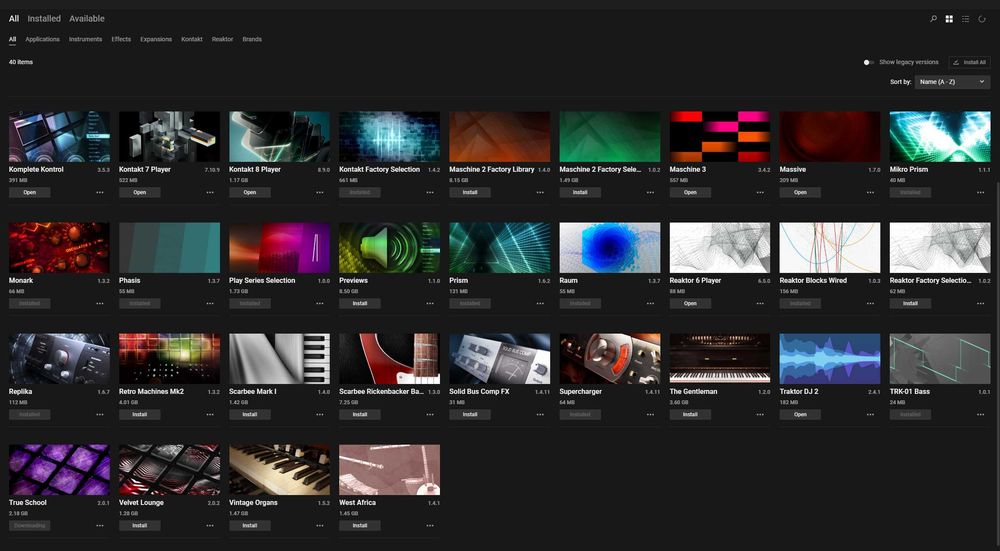Click the TRK-01 Bass thumbnail
The width and height of the screenshot is (1000, 551).
pyautogui.click(x=940, y=358)
